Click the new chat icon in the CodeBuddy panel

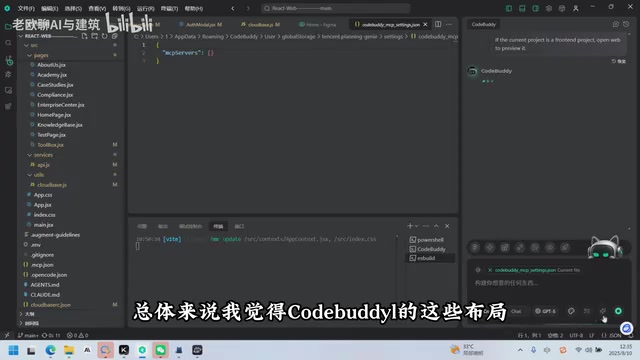click(616, 24)
